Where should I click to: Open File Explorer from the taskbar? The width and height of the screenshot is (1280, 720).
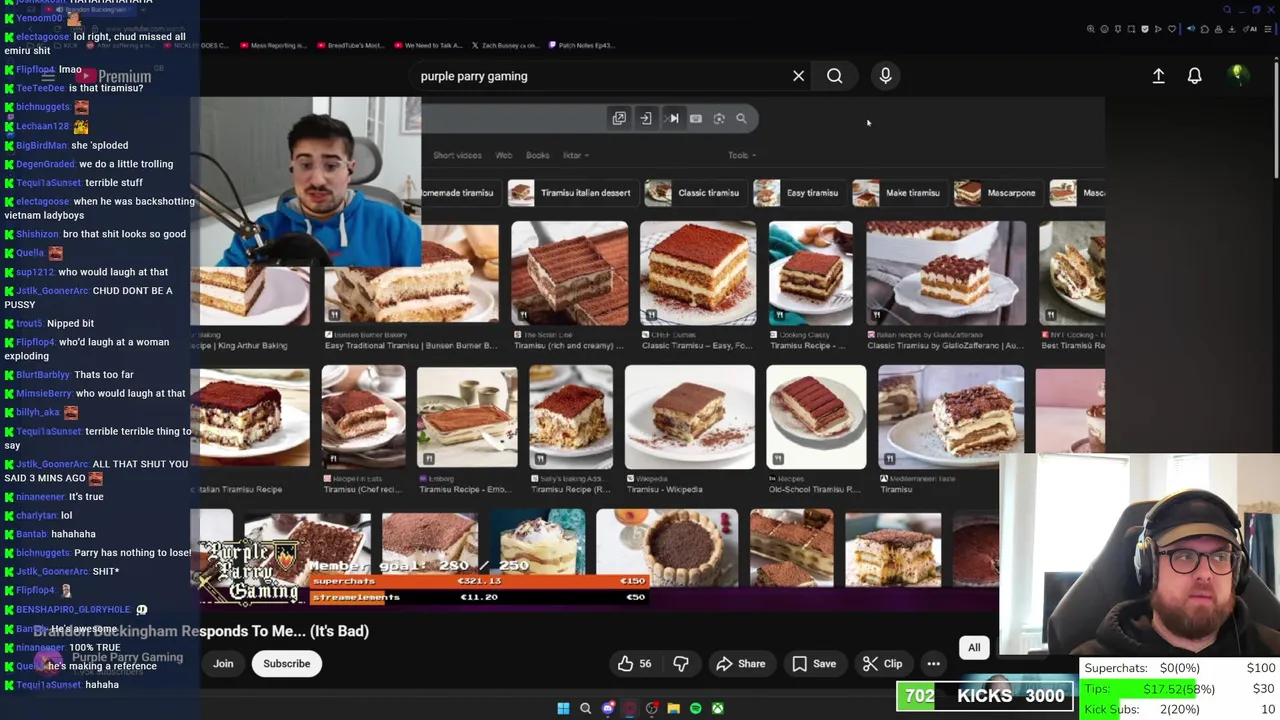(673, 708)
